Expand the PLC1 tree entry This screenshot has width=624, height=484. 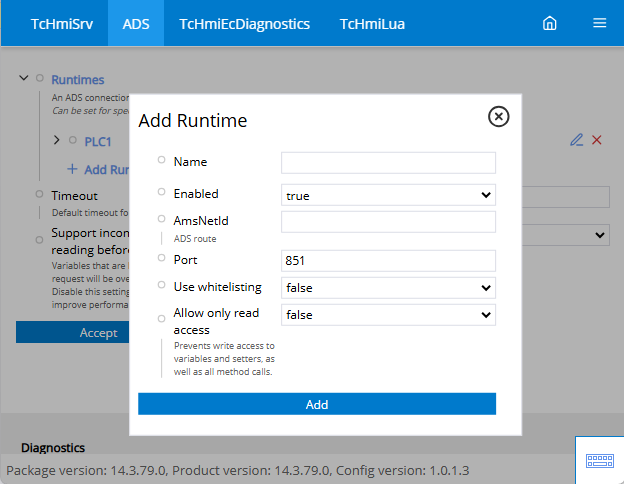(57, 140)
